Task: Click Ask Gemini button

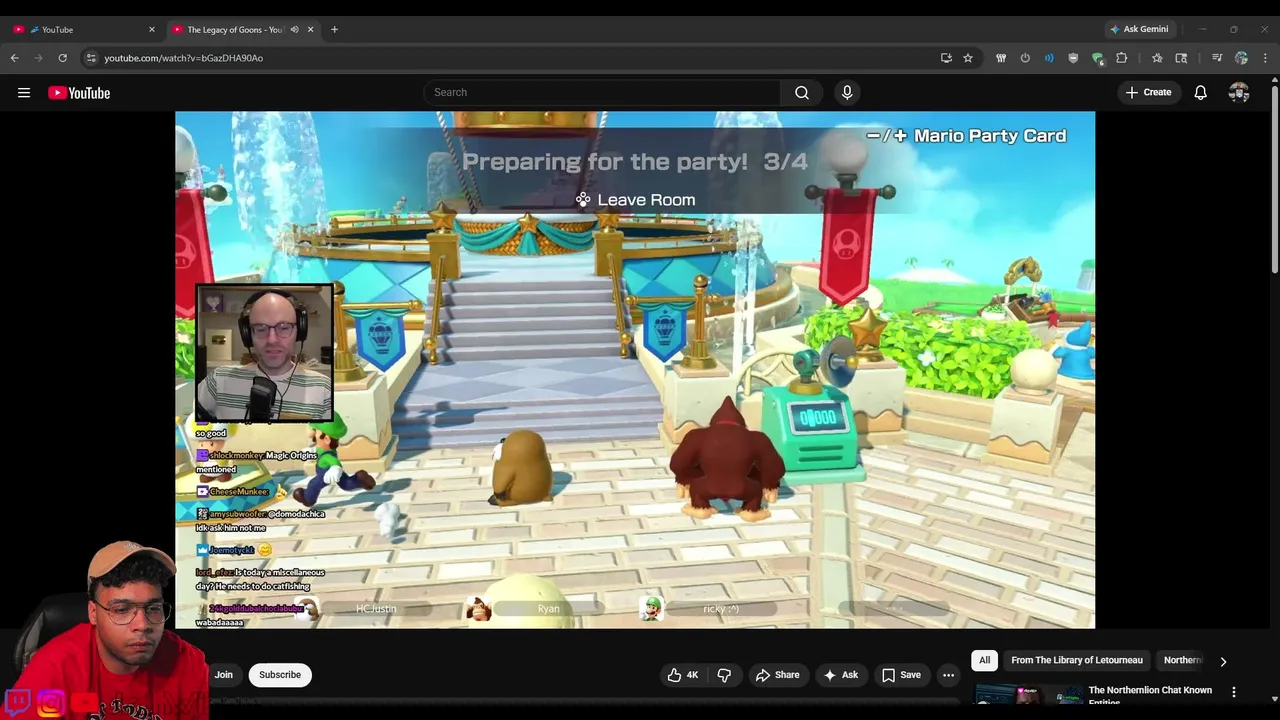Action: point(1140,30)
